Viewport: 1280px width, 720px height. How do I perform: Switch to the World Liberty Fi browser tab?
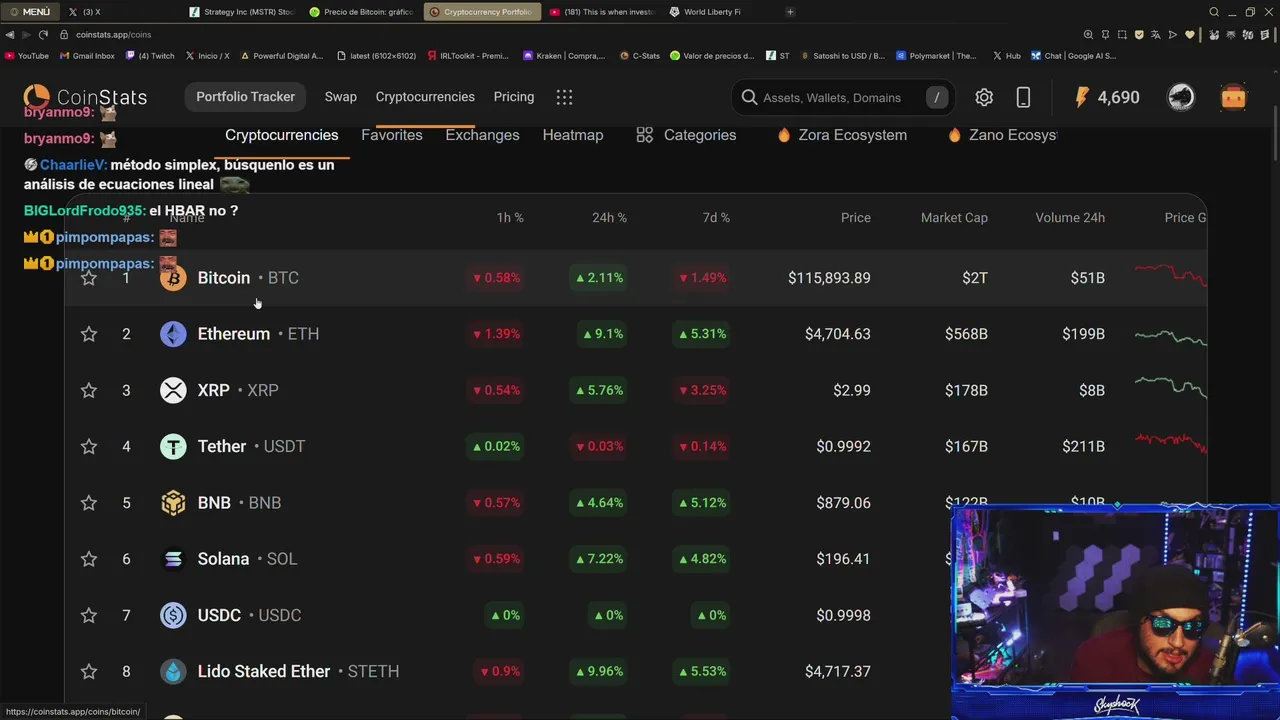pos(705,12)
